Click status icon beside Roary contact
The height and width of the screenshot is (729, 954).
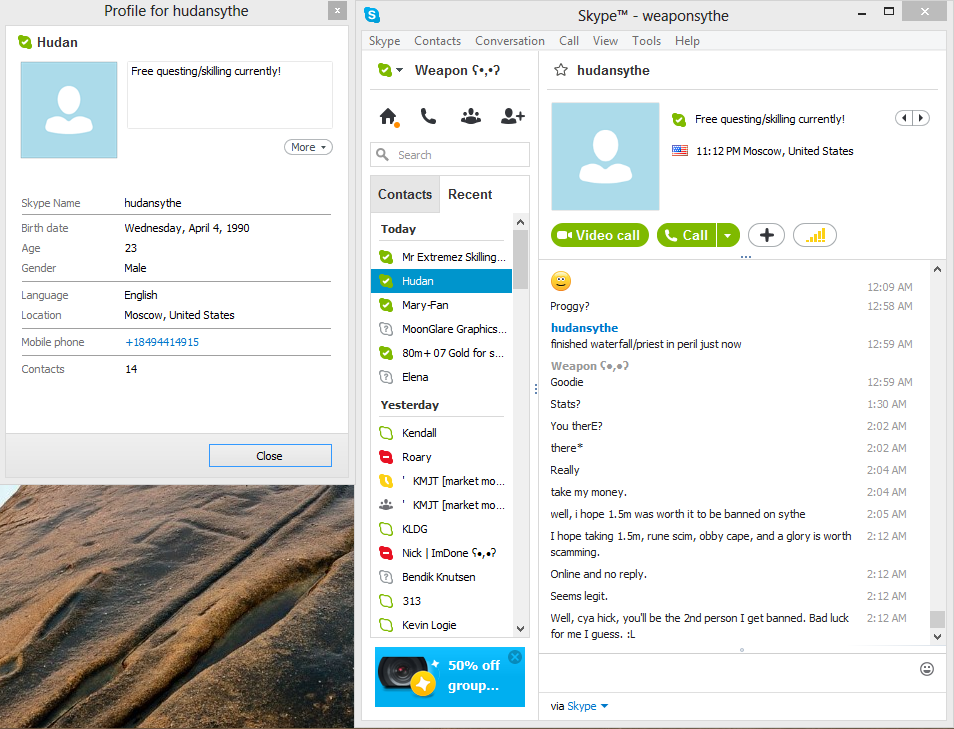(386, 456)
